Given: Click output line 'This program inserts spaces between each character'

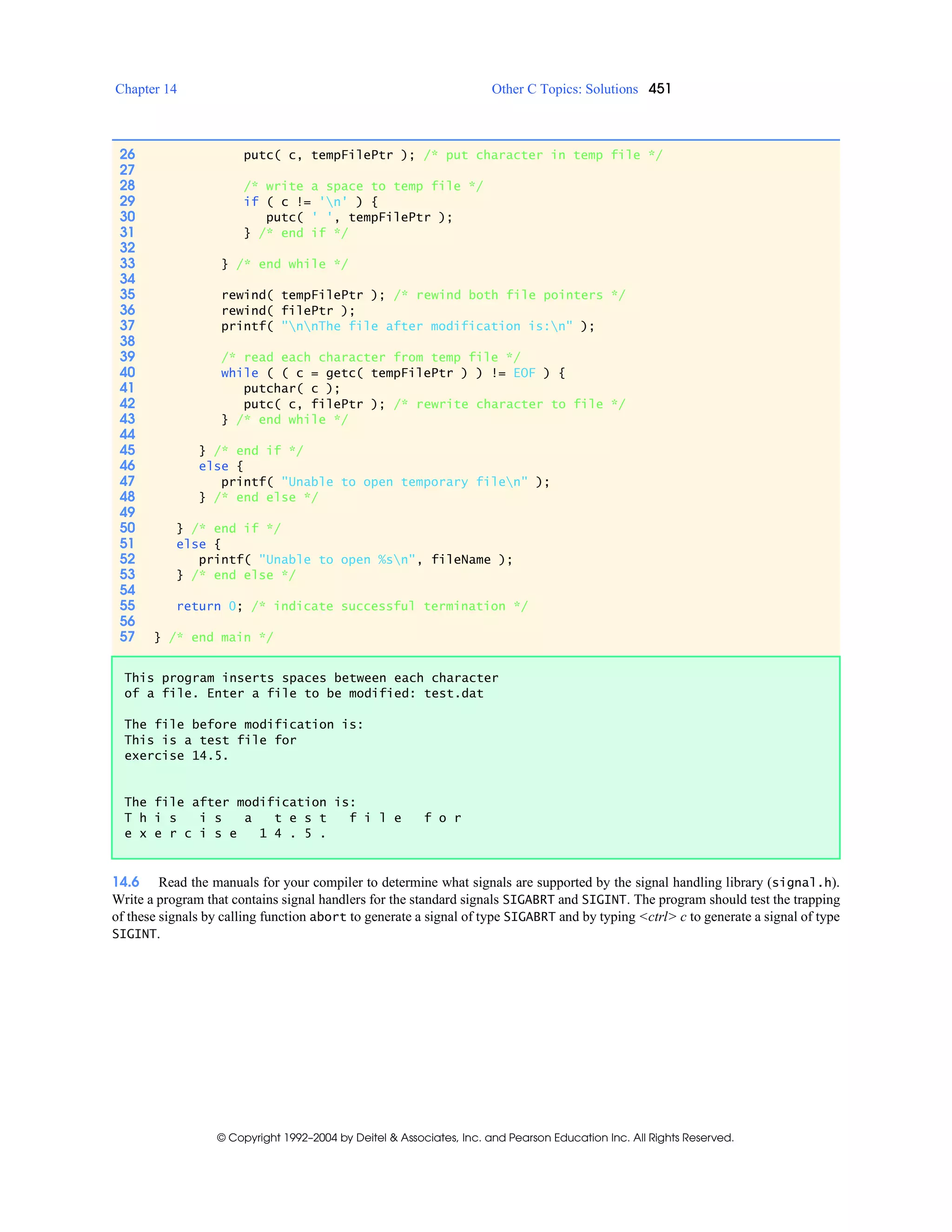Looking at the screenshot, I should pyautogui.click(x=311, y=677).
